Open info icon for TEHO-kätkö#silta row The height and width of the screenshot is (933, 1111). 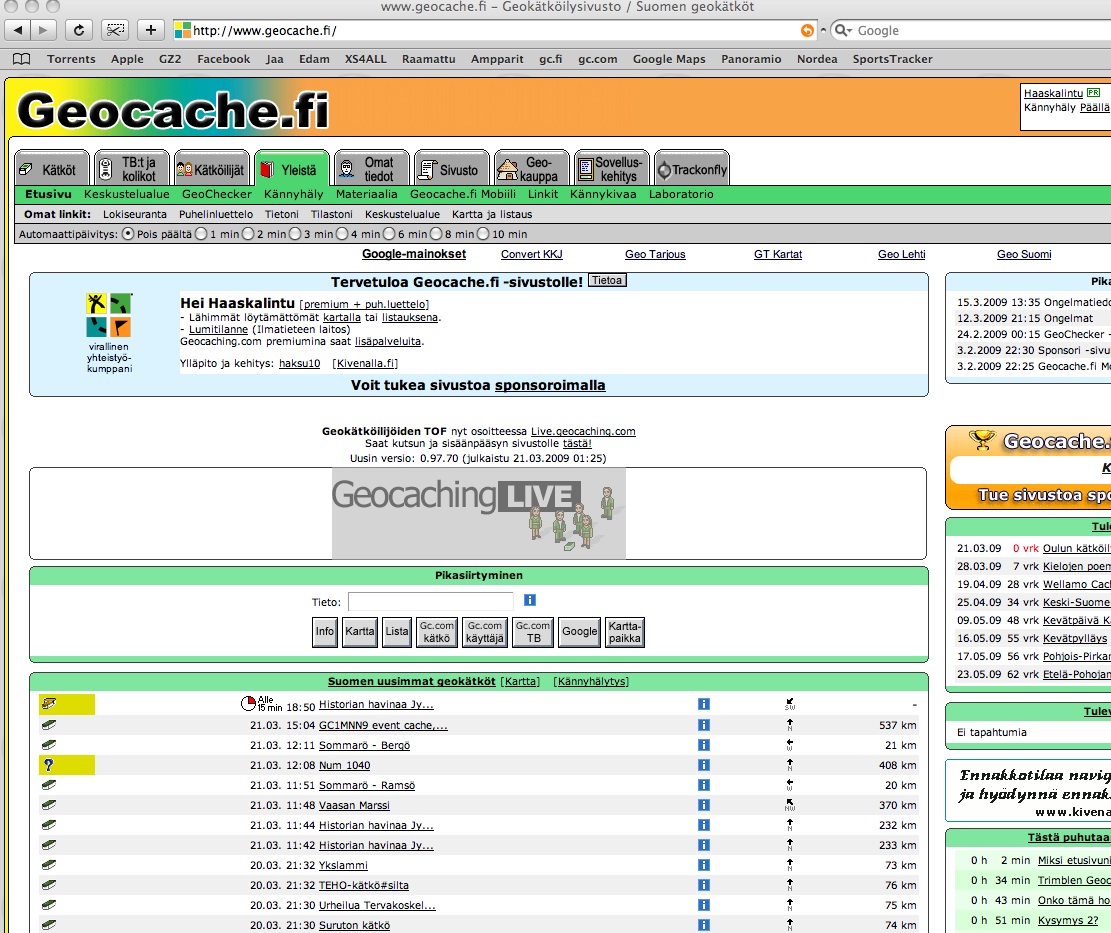point(704,885)
